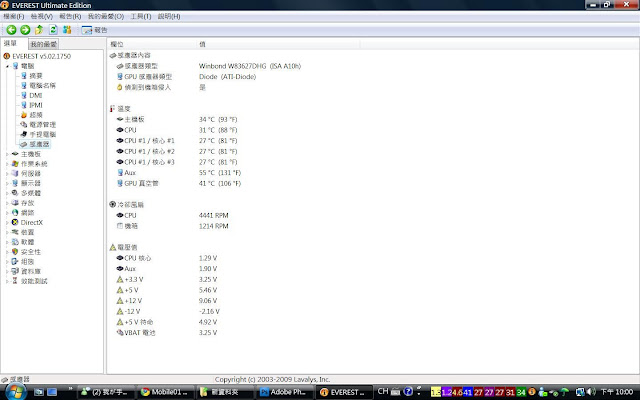Select the CPU 核心 1.29 V voltage row
Viewport: 640px width, 400px height.
click(167, 258)
